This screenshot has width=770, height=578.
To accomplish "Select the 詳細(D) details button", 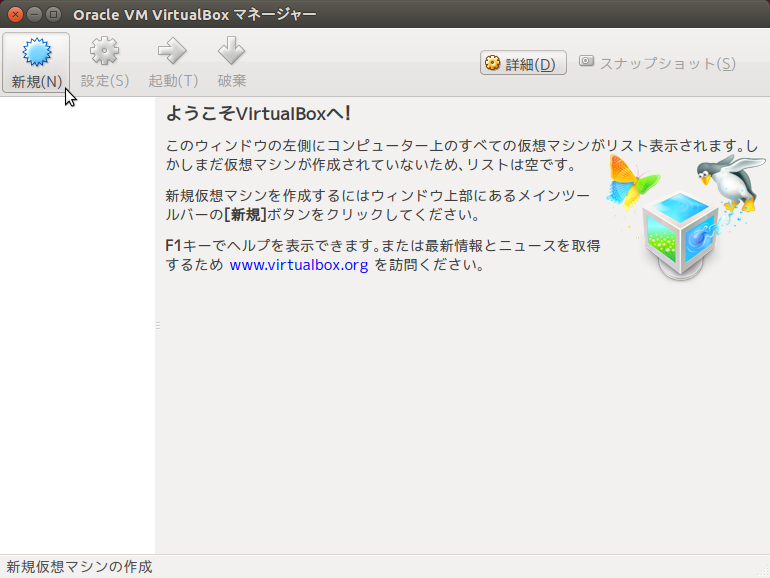I will click(523, 63).
